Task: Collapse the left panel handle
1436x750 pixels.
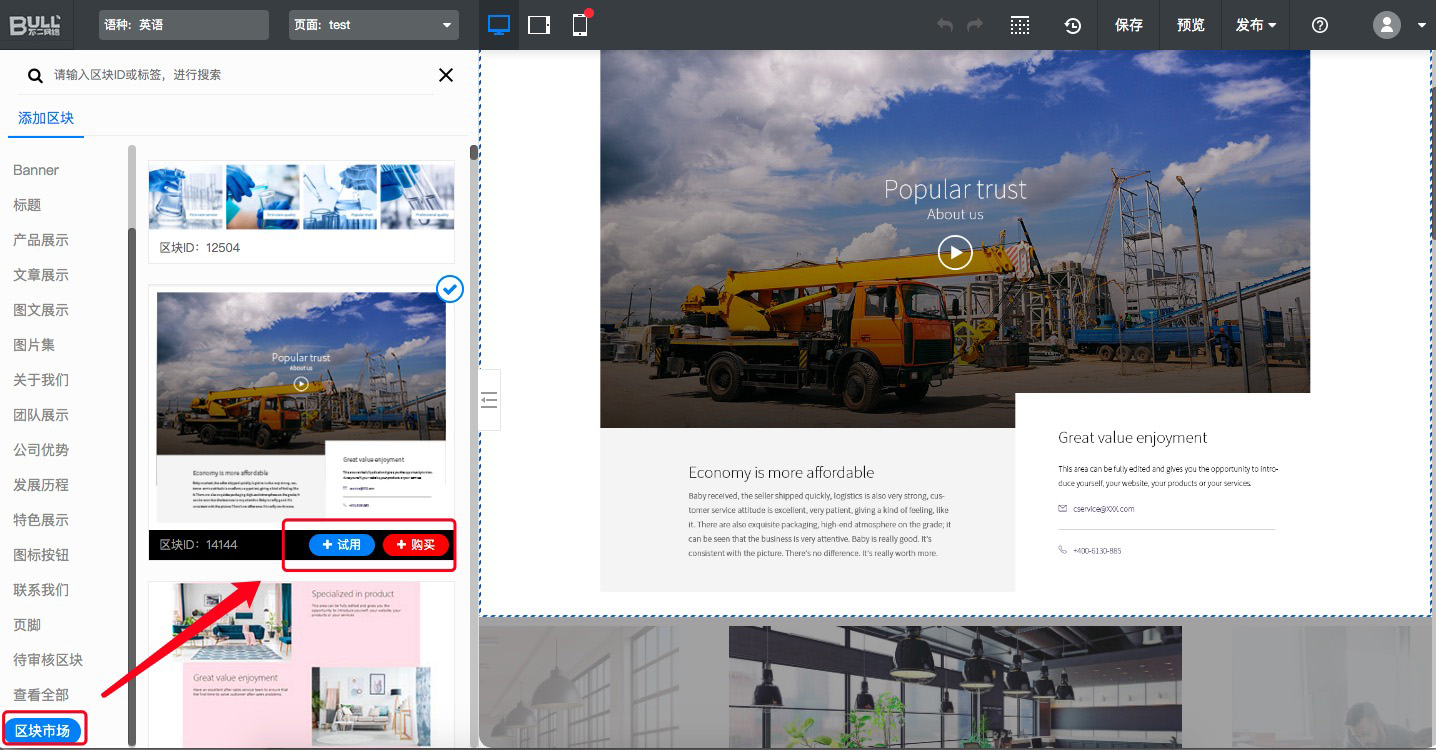Action: [489, 400]
